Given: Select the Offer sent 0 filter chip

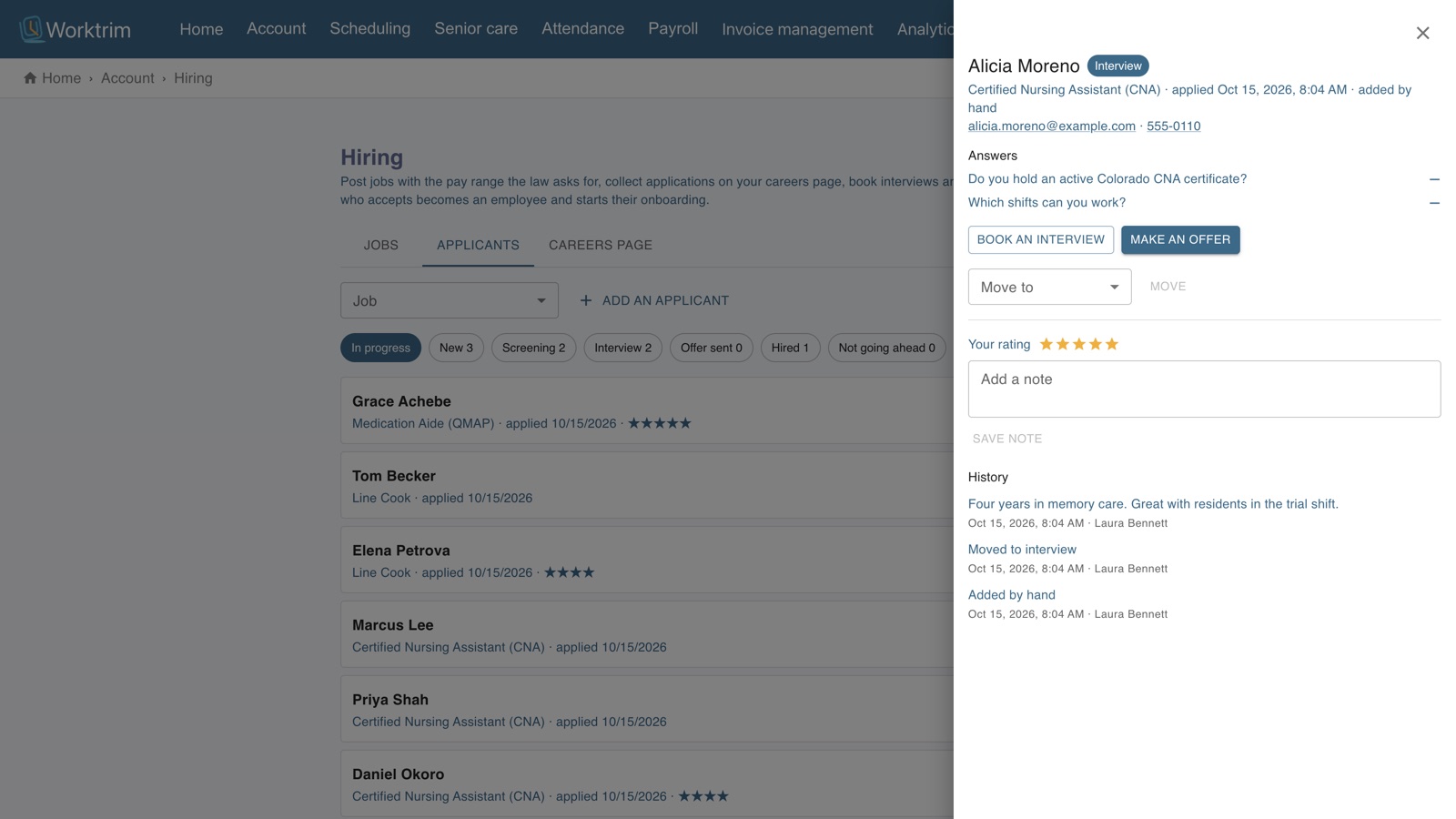Looking at the screenshot, I should pos(711,348).
